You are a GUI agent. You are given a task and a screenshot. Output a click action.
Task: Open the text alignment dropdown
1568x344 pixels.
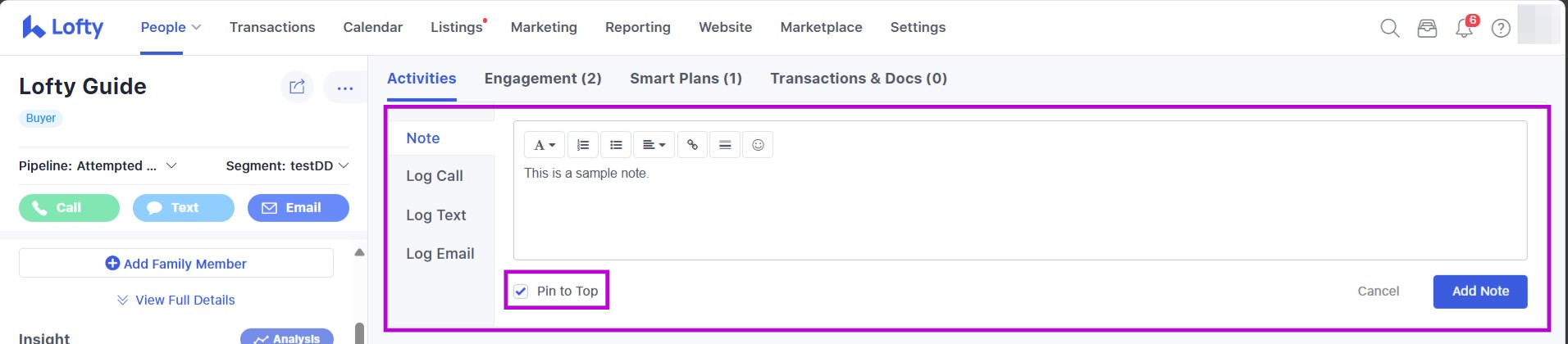pos(654,145)
